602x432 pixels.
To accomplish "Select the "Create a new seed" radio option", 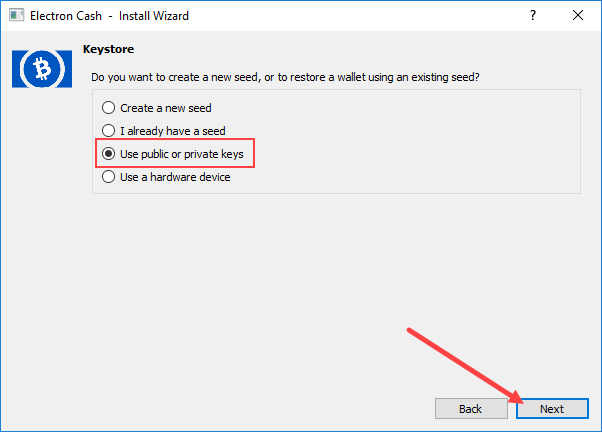I will (x=157, y=108).
